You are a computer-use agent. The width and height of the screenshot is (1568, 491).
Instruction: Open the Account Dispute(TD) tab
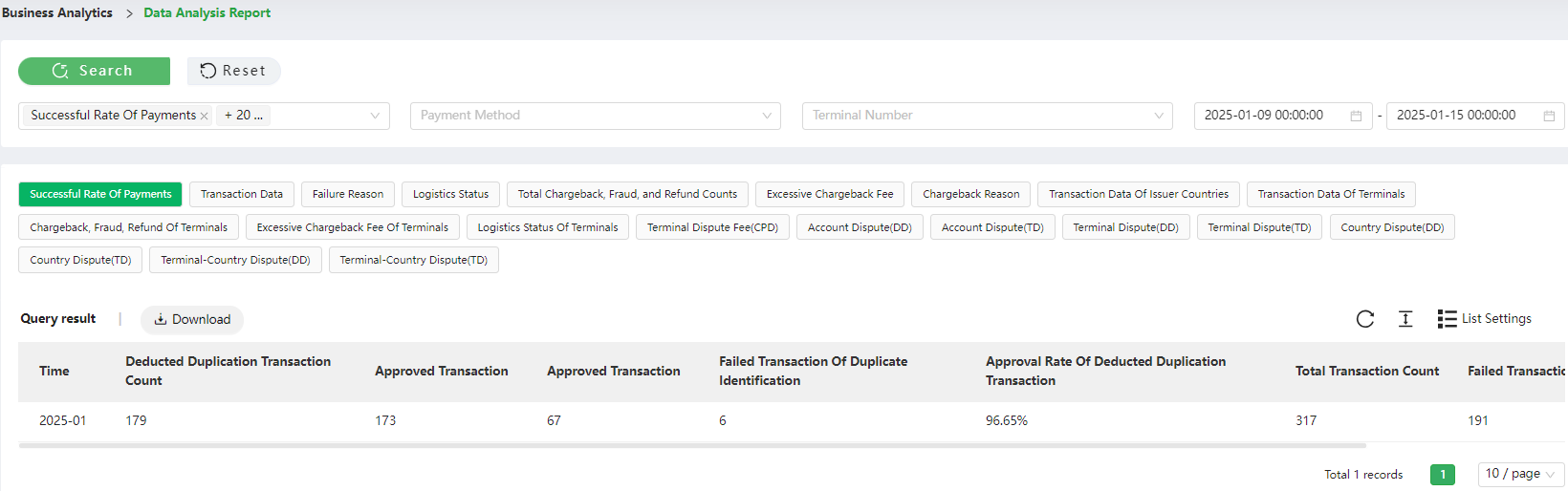992,227
